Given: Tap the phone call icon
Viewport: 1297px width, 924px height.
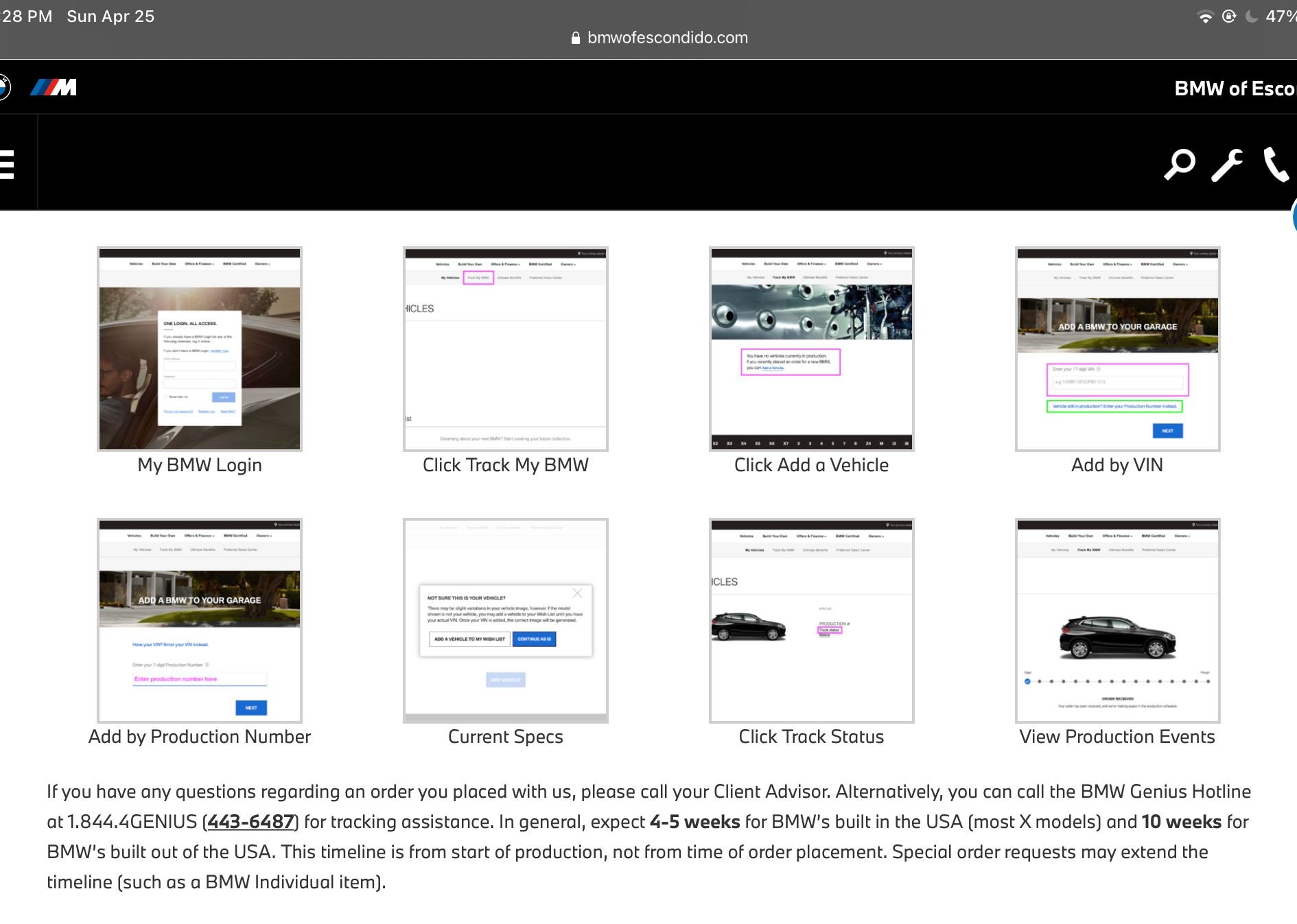Looking at the screenshot, I should [1276, 165].
